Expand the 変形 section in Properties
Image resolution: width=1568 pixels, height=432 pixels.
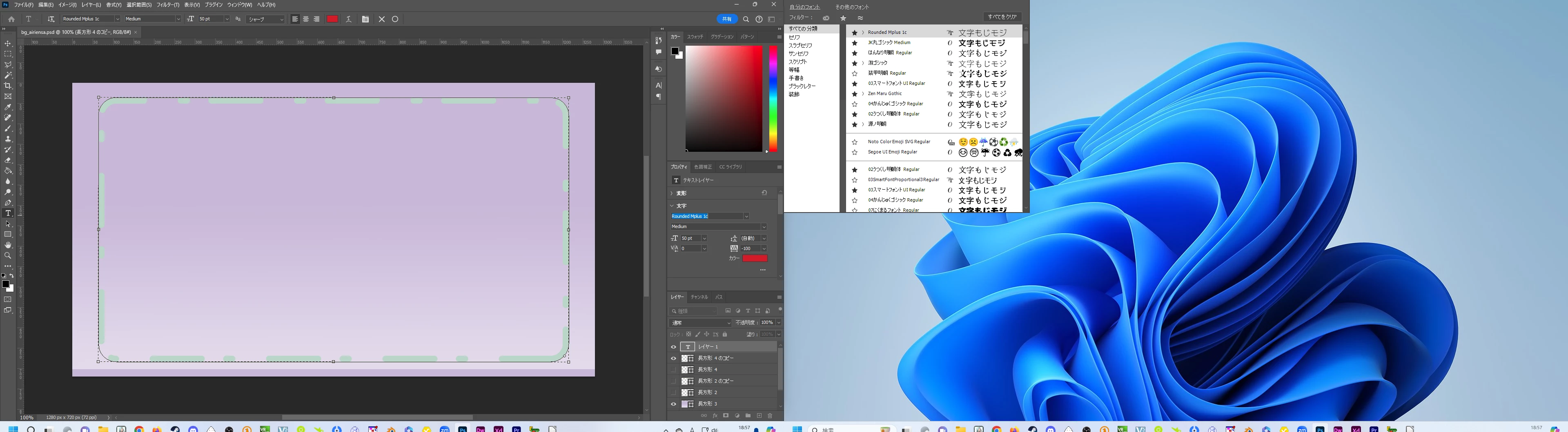[x=672, y=193]
